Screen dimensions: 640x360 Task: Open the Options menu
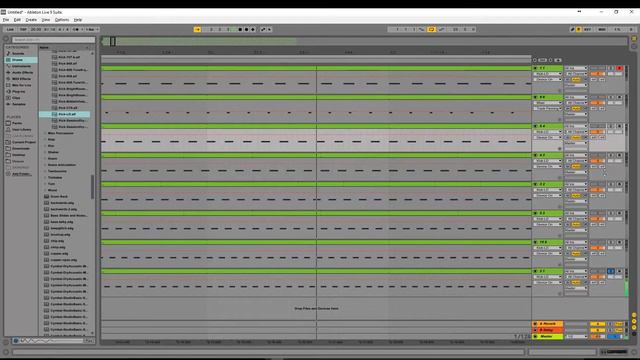(62, 20)
